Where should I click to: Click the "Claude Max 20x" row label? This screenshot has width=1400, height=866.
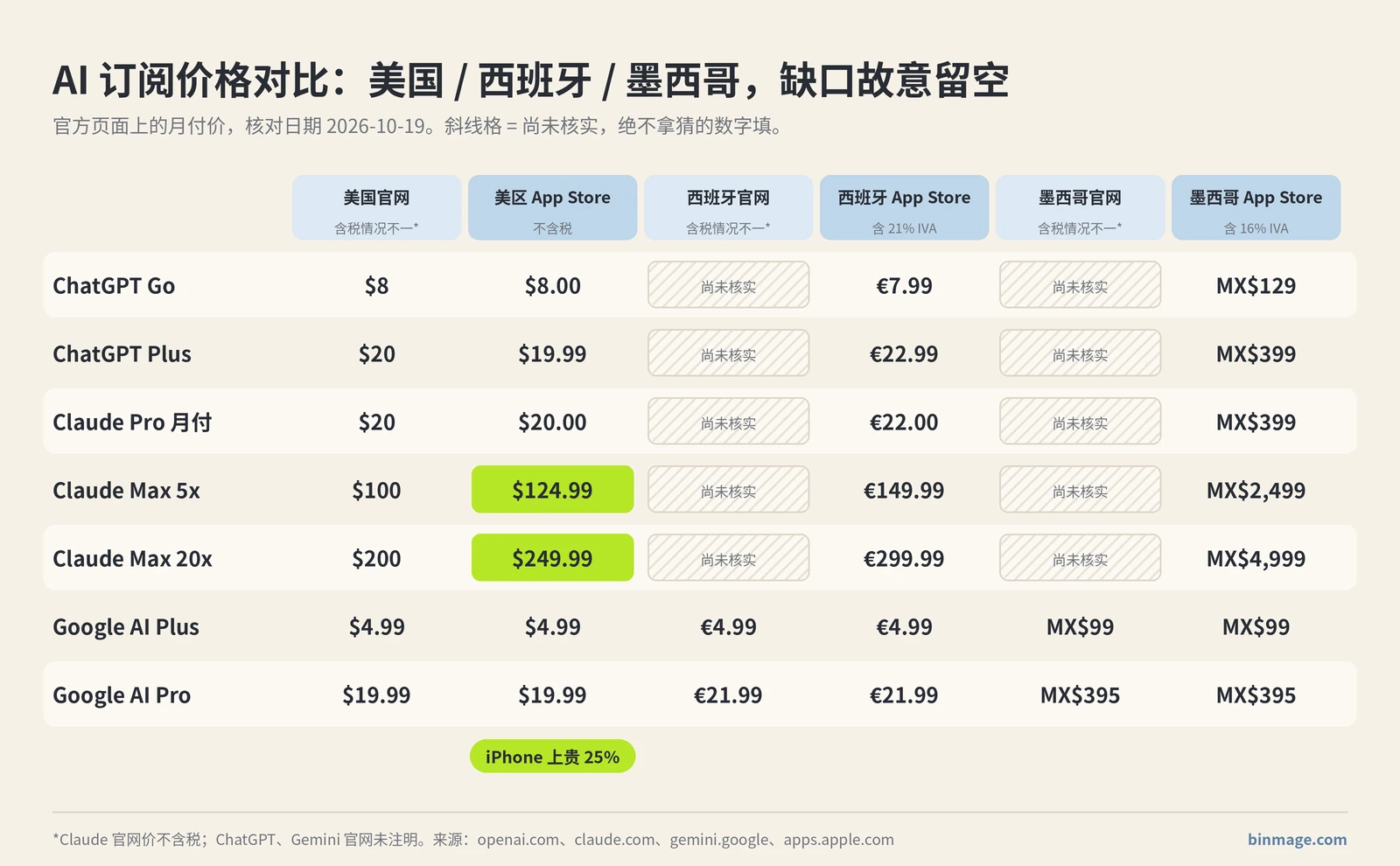coord(132,559)
